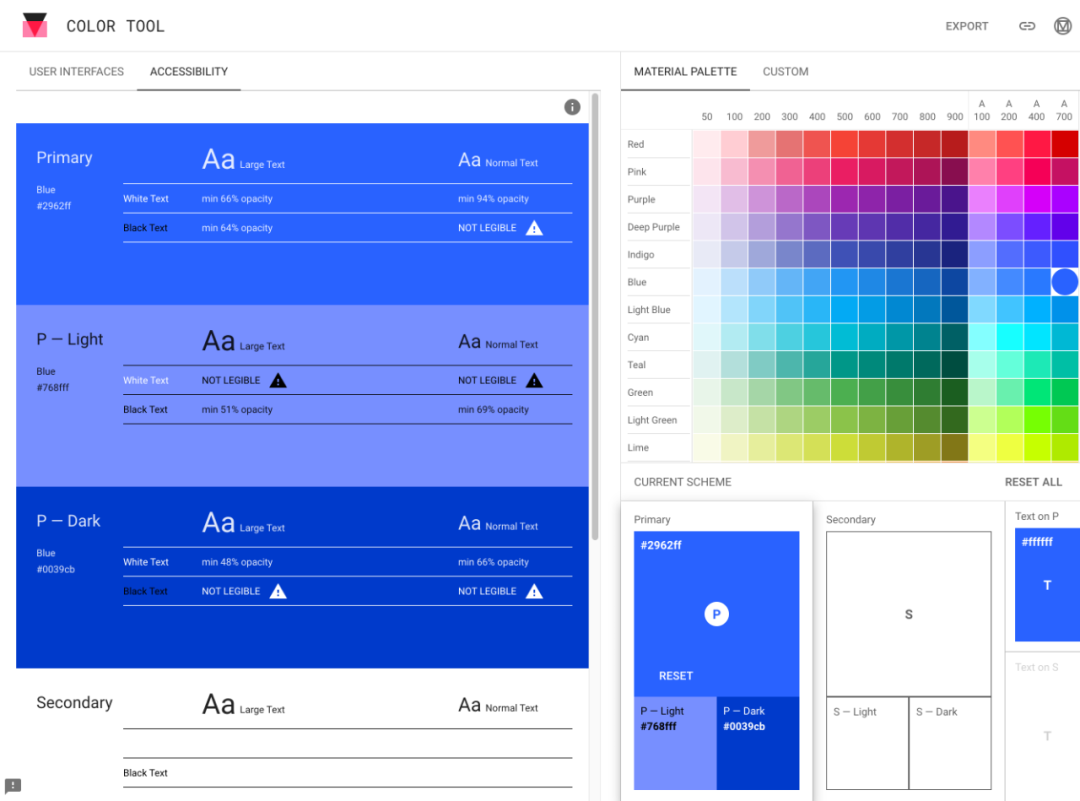Screen dimensions: 1080x801
Task: Click P-Dark 'min 48% opacity' text
Action: (x=237, y=562)
